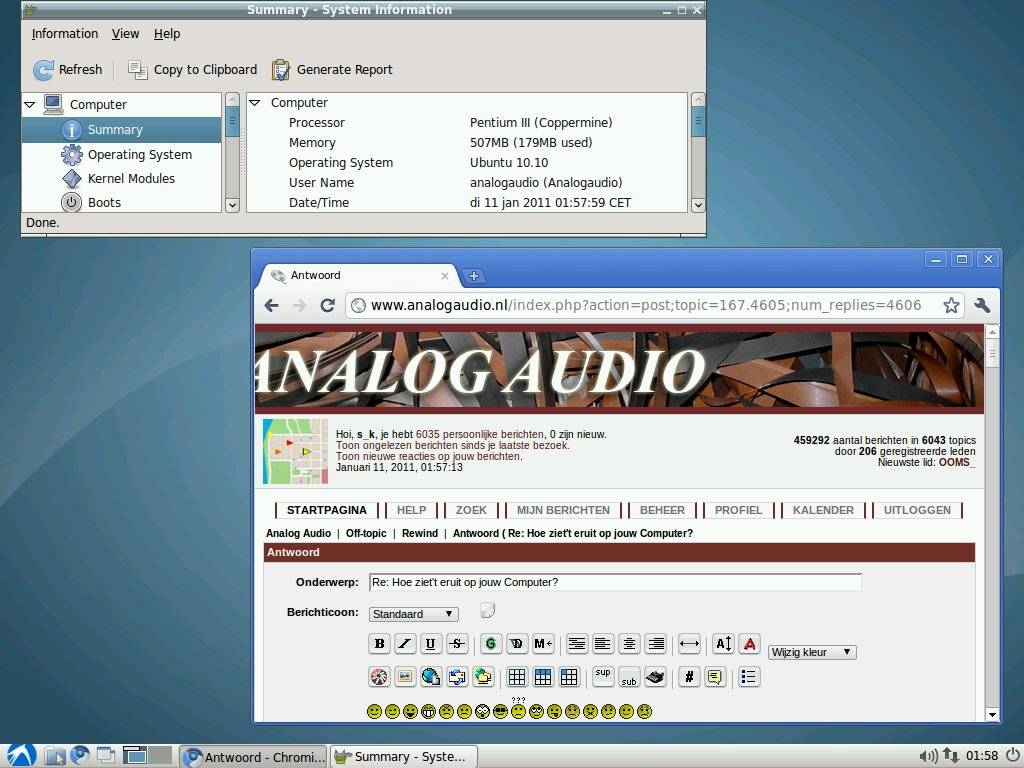Click the Onderwerp subject input field
Viewport: 1024px width, 768px height.
pyautogui.click(x=615, y=582)
